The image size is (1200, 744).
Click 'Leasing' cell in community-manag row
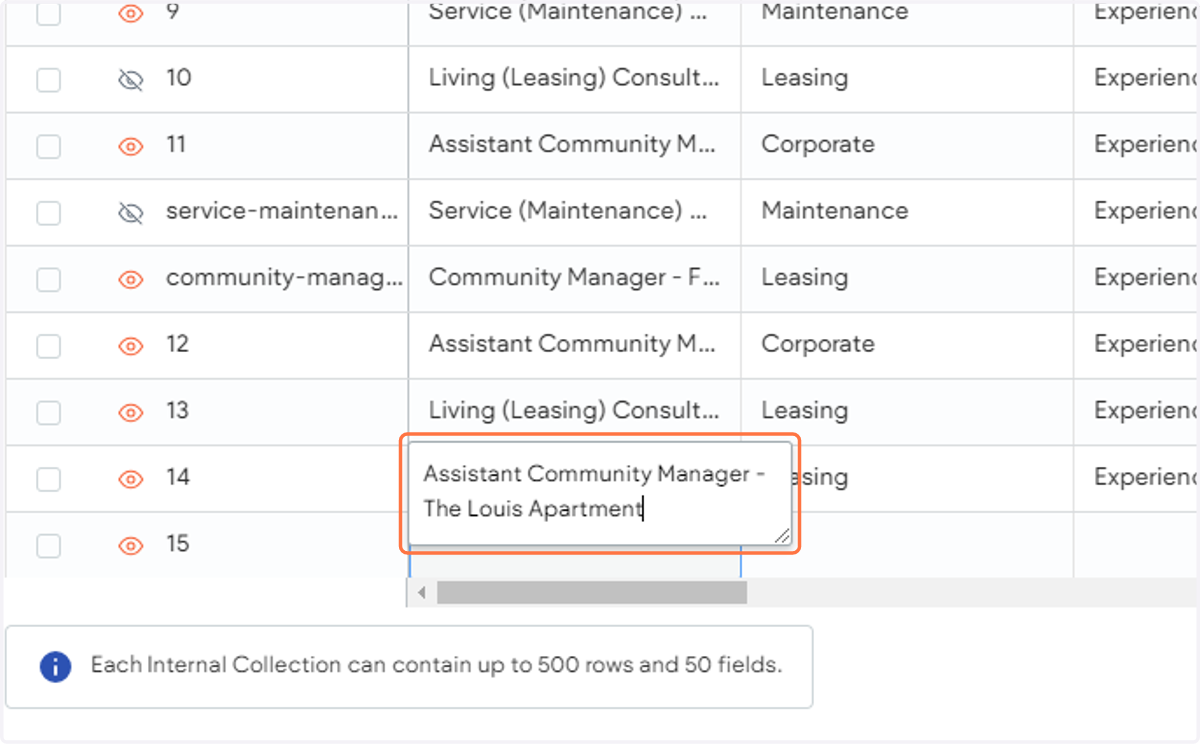tap(907, 279)
